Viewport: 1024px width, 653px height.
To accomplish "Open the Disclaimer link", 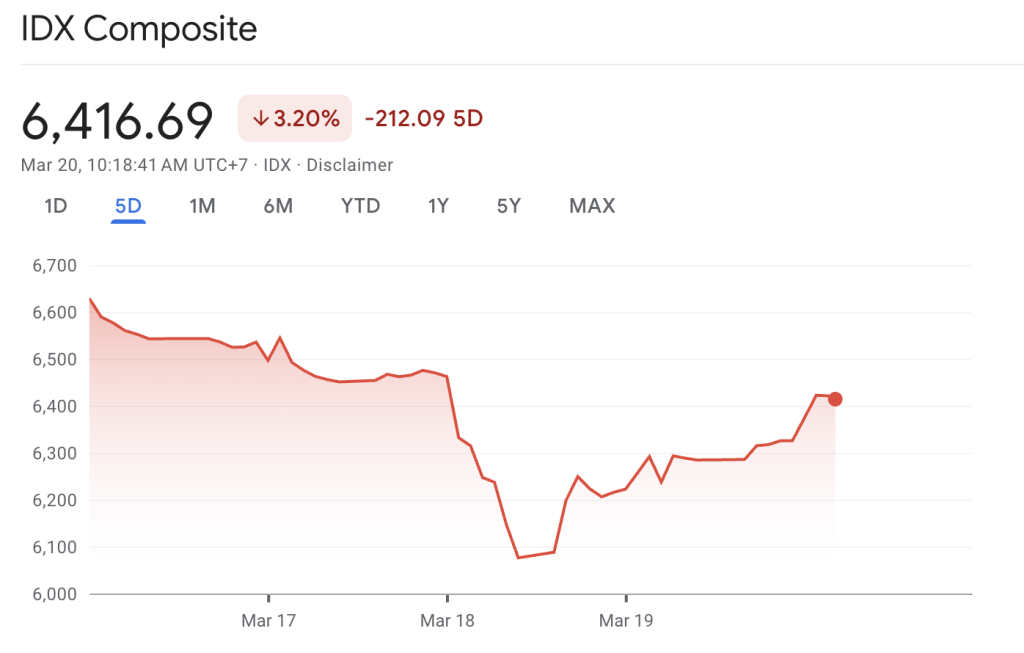I will click(x=349, y=165).
